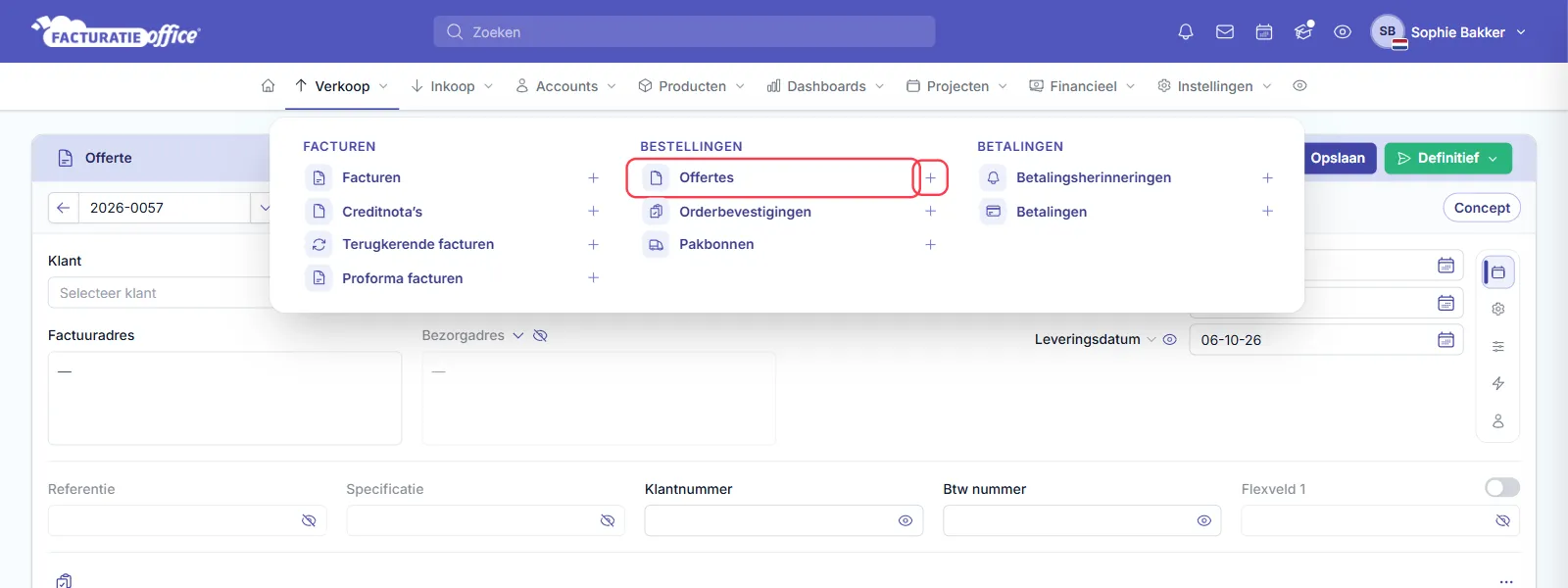Screen dimensions: 1568x588
Task: Create new Offerte with plus icon
Action: [930, 177]
